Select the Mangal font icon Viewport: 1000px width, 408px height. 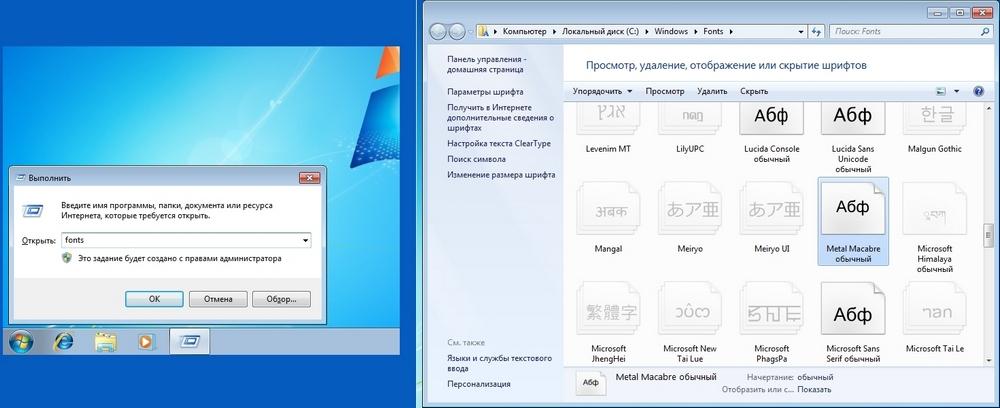(x=608, y=208)
